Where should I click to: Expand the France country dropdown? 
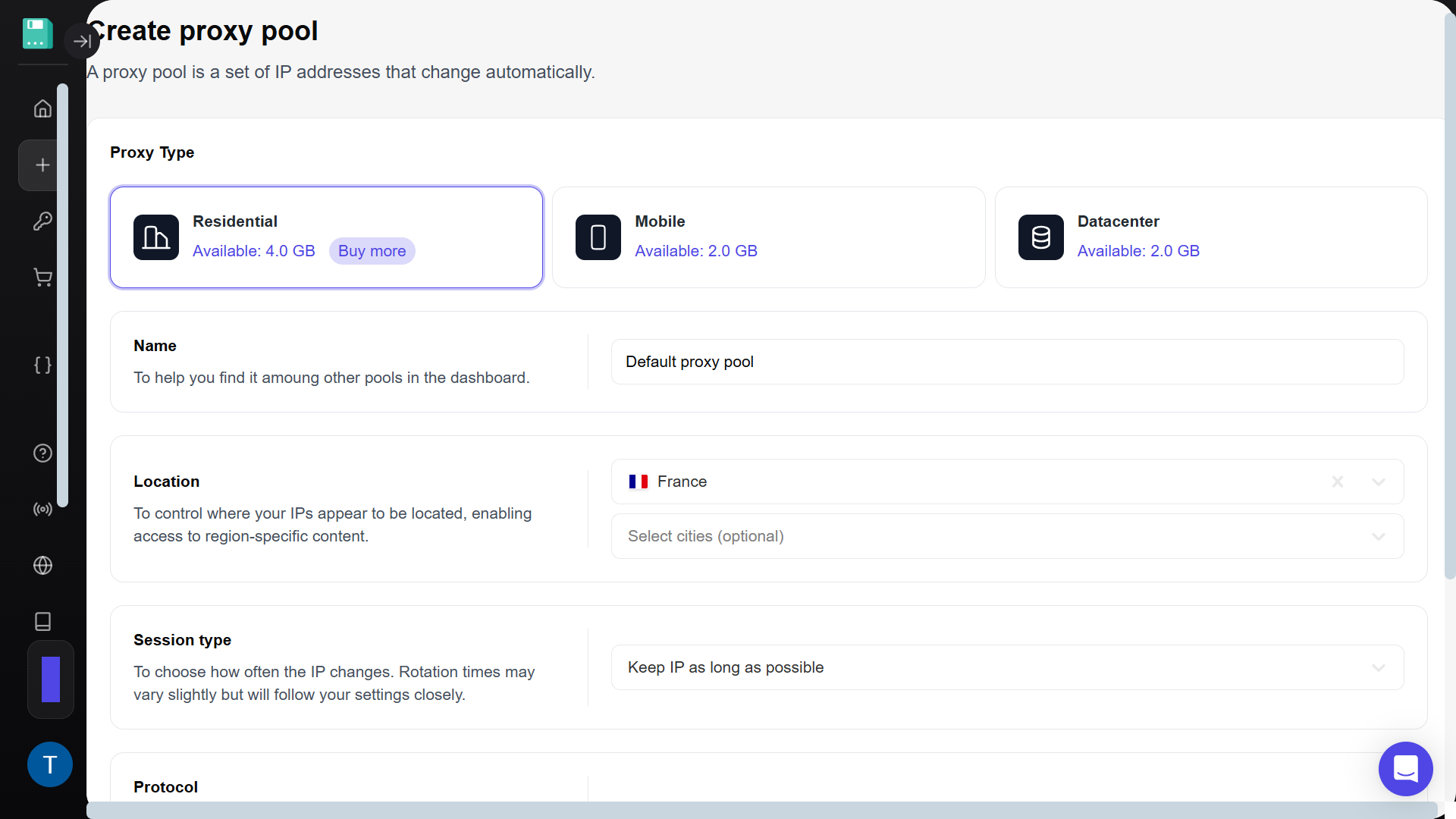pyautogui.click(x=1378, y=482)
